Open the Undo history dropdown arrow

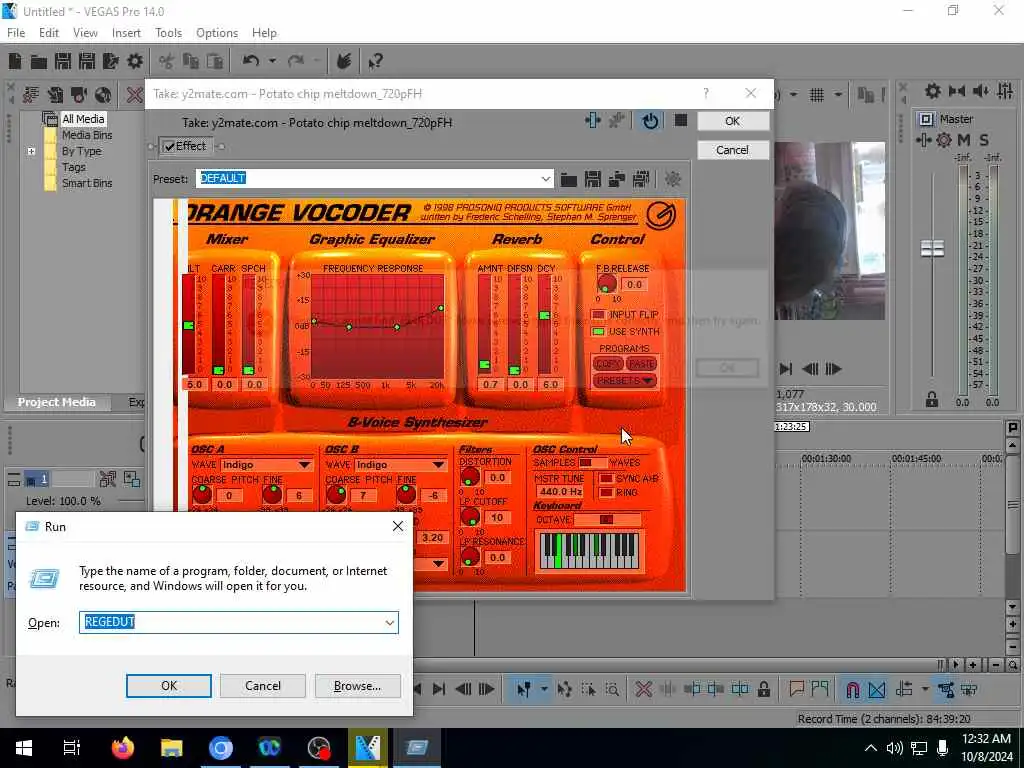point(272,61)
